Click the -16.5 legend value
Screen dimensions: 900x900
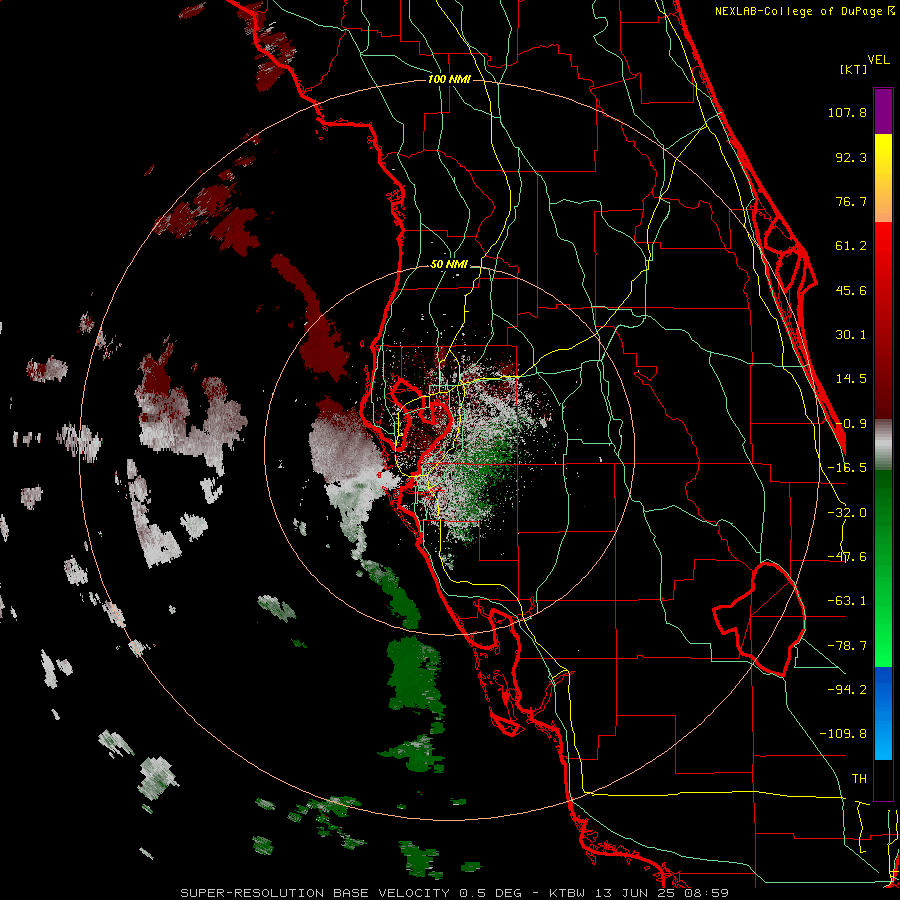(x=847, y=468)
